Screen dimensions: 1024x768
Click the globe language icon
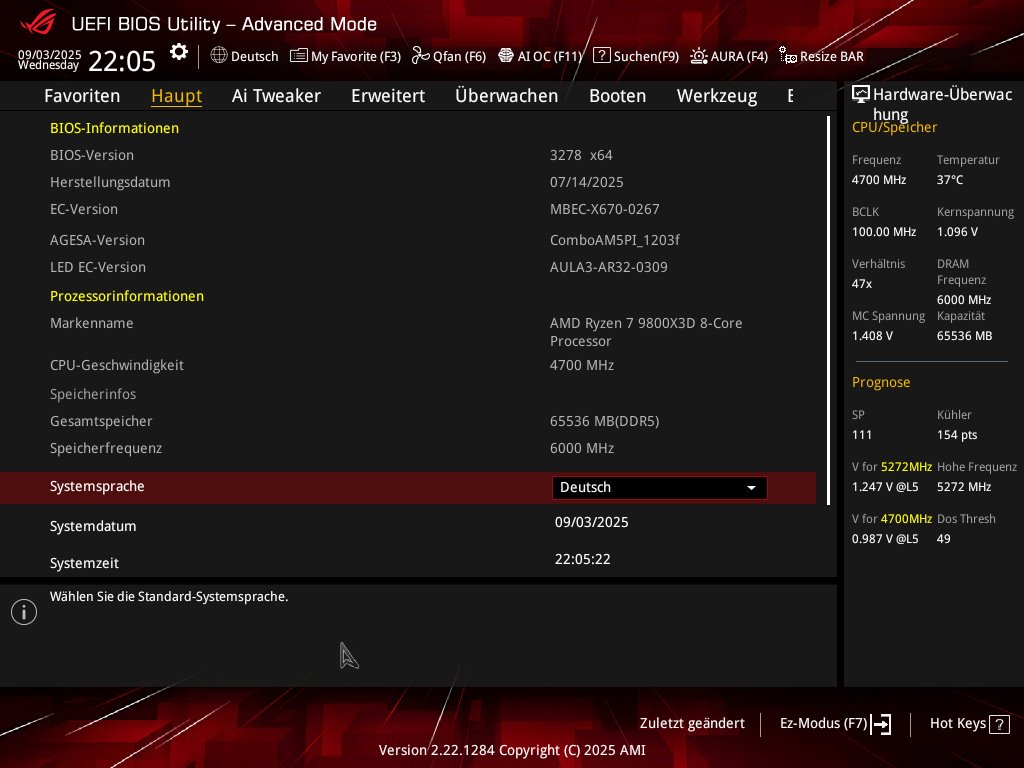point(219,56)
